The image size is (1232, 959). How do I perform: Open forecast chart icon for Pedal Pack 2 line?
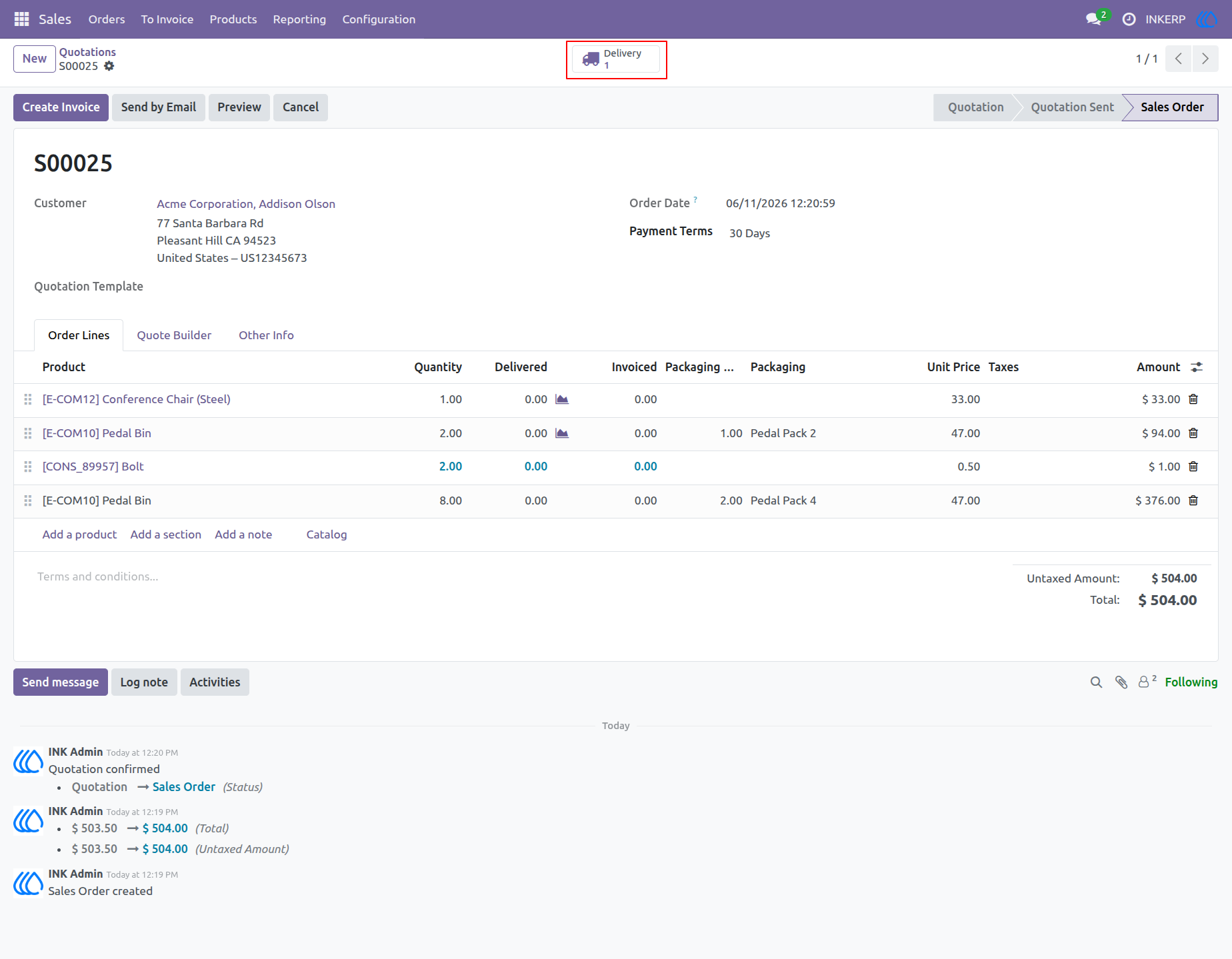562,433
